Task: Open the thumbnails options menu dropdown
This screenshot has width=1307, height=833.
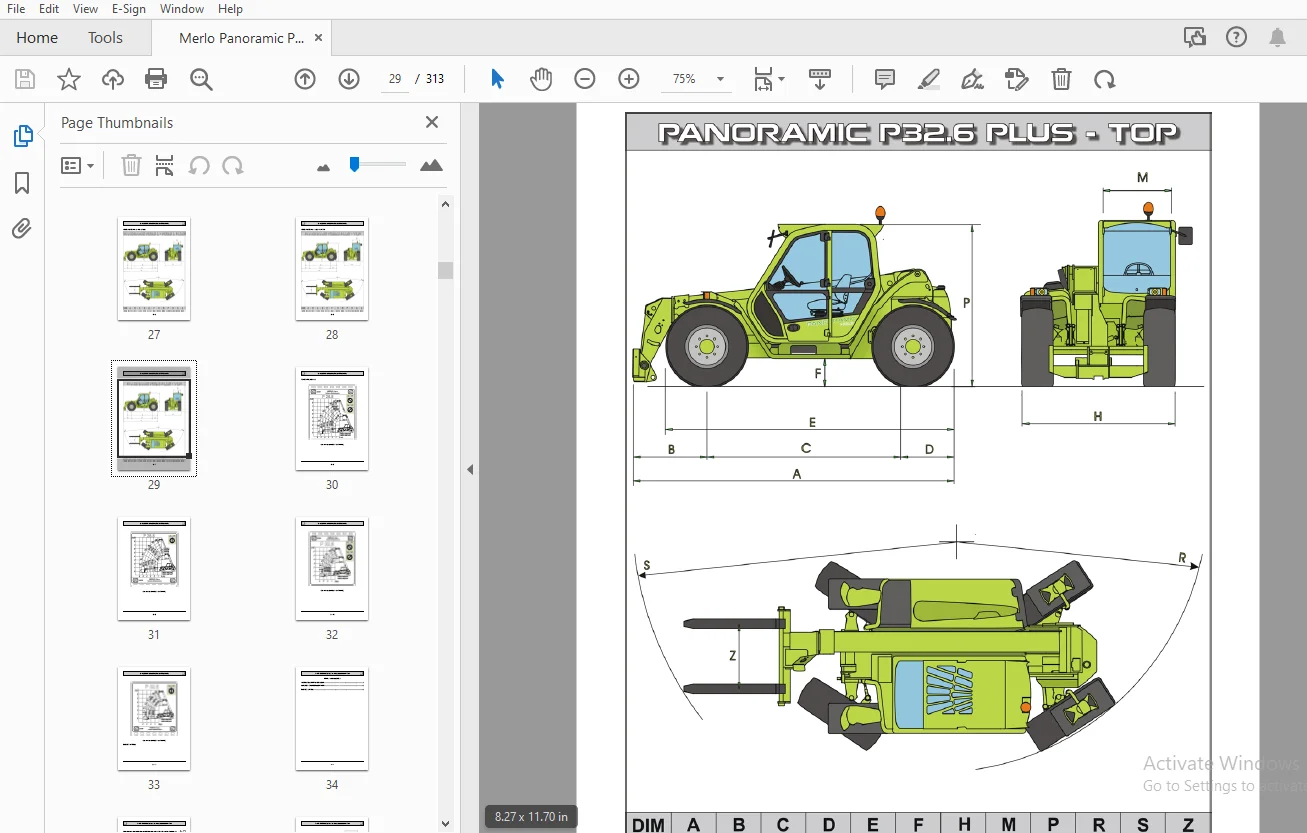Action: click(77, 165)
